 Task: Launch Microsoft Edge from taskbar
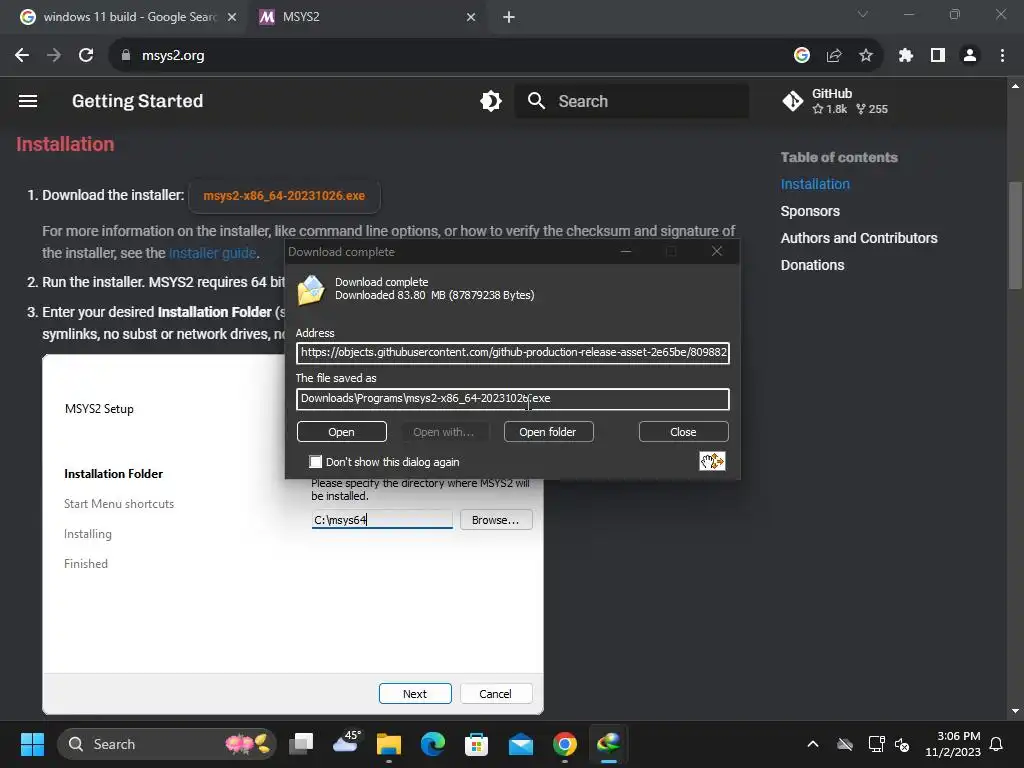(x=432, y=744)
